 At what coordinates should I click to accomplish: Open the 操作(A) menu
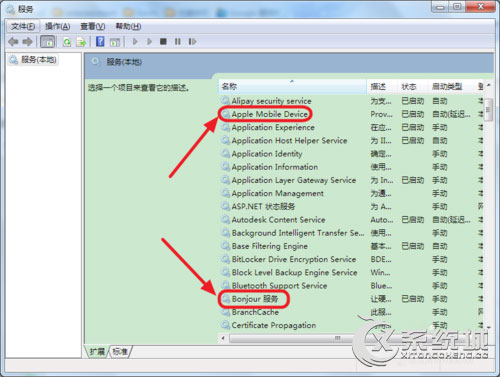(x=57, y=26)
